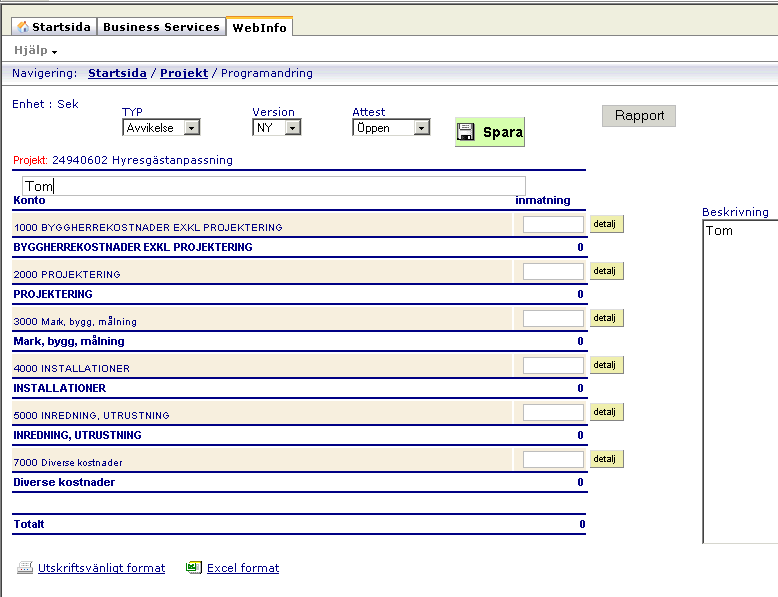Open the Startsida tab
This screenshot has width=778, height=597.
[54, 27]
